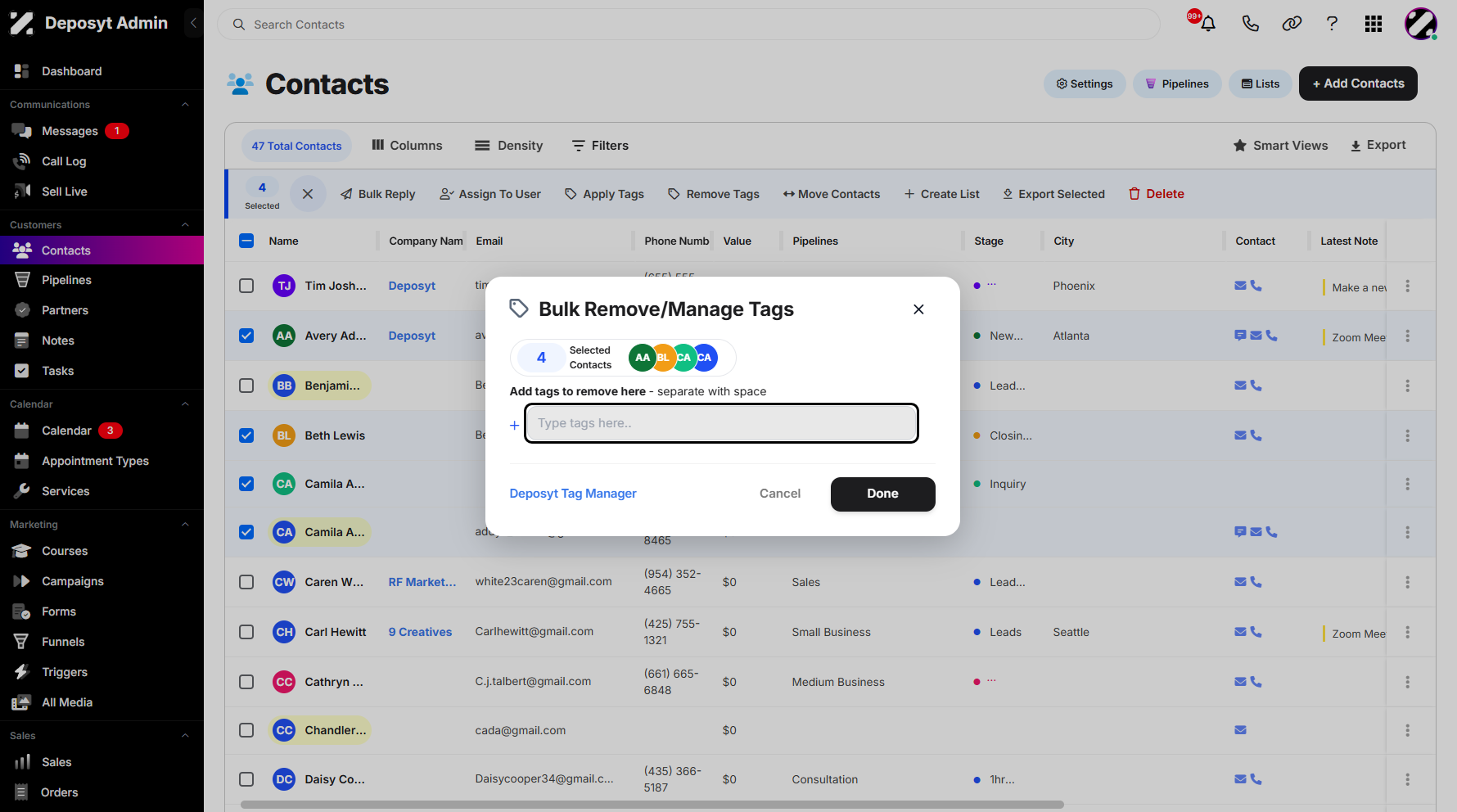Open Deposyt Tag Manager link
This screenshot has height=812, width=1457.
click(x=573, y=494)
